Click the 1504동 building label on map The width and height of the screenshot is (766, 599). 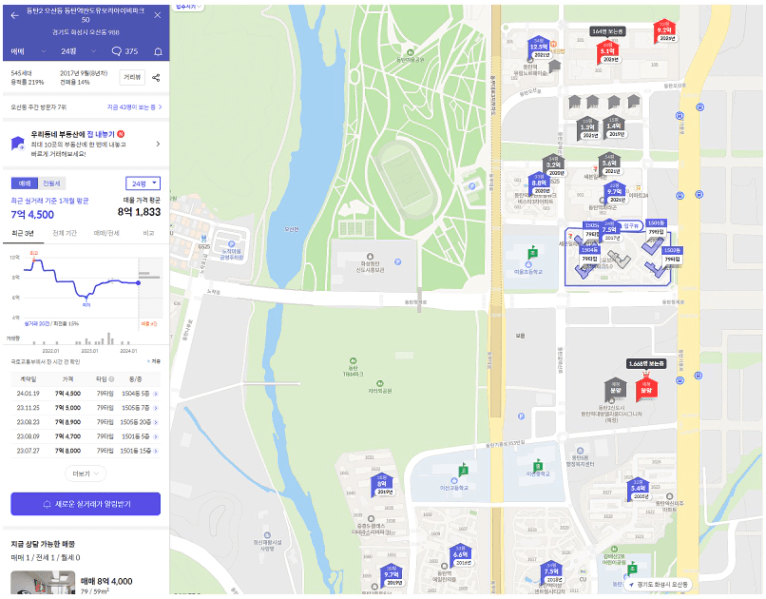click(589, 250)
